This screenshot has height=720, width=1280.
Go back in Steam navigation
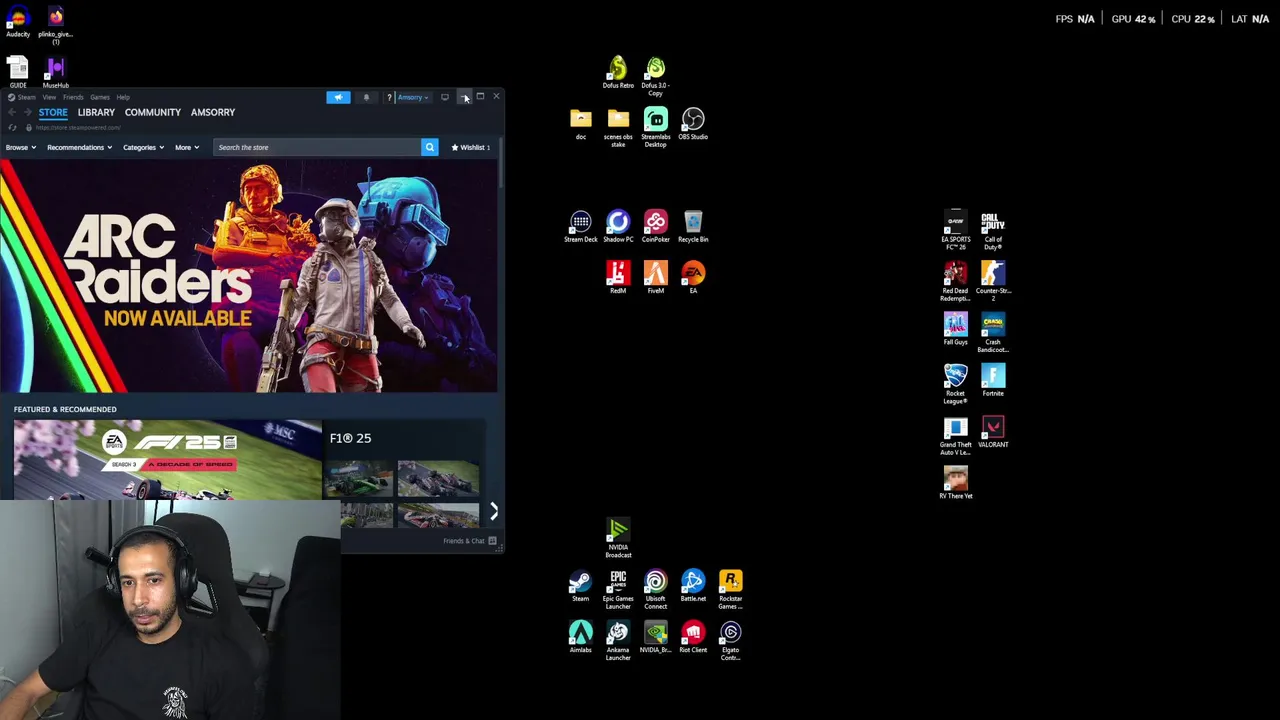12,112
